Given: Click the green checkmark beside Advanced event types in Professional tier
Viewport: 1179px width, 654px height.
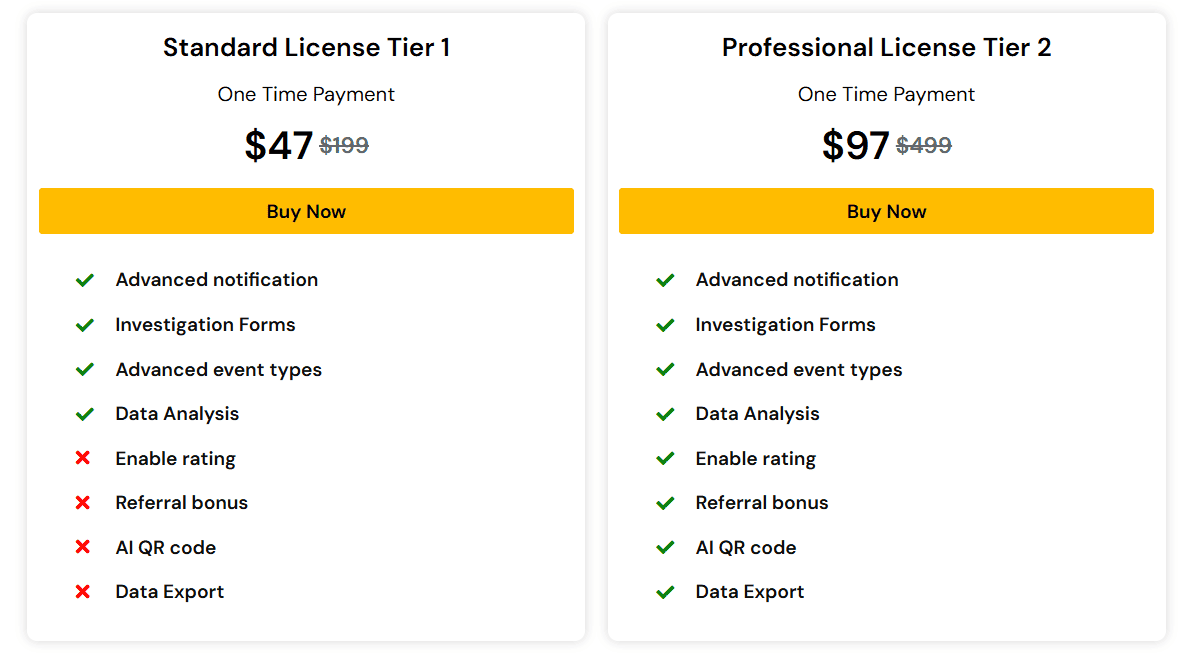Looking at the screenshot, I should click(x=665, y=369).
